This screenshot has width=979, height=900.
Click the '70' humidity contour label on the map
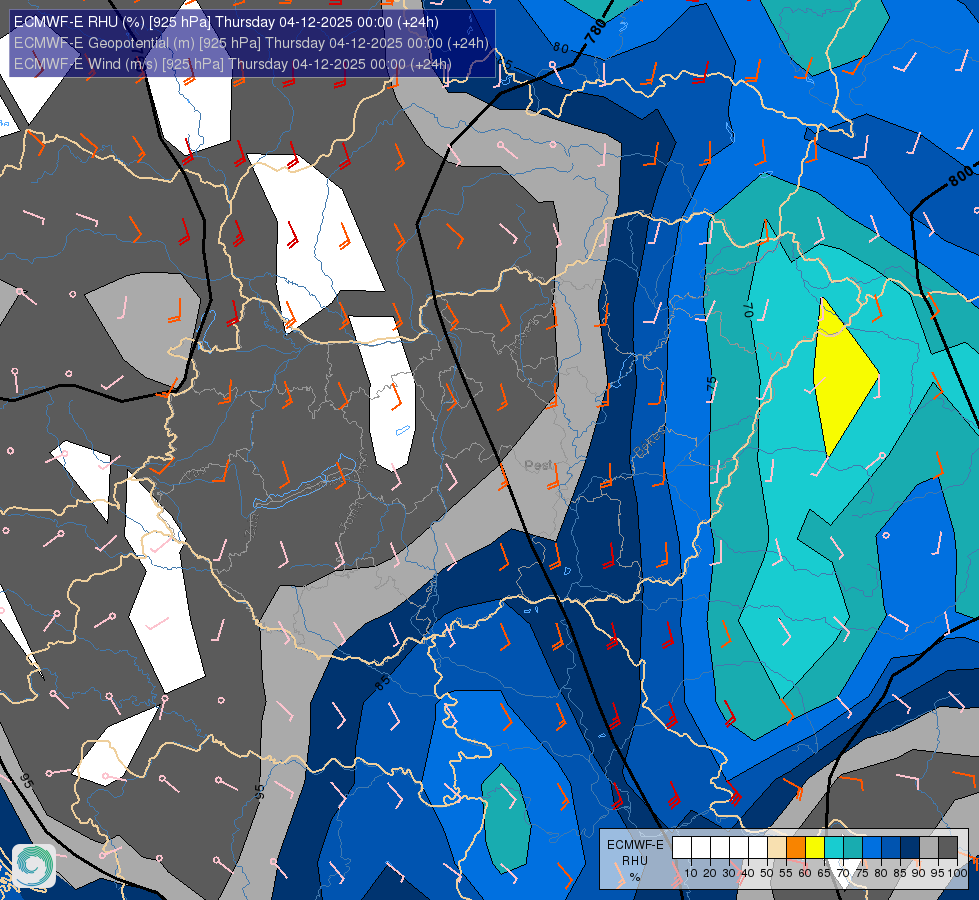[748, 309]
